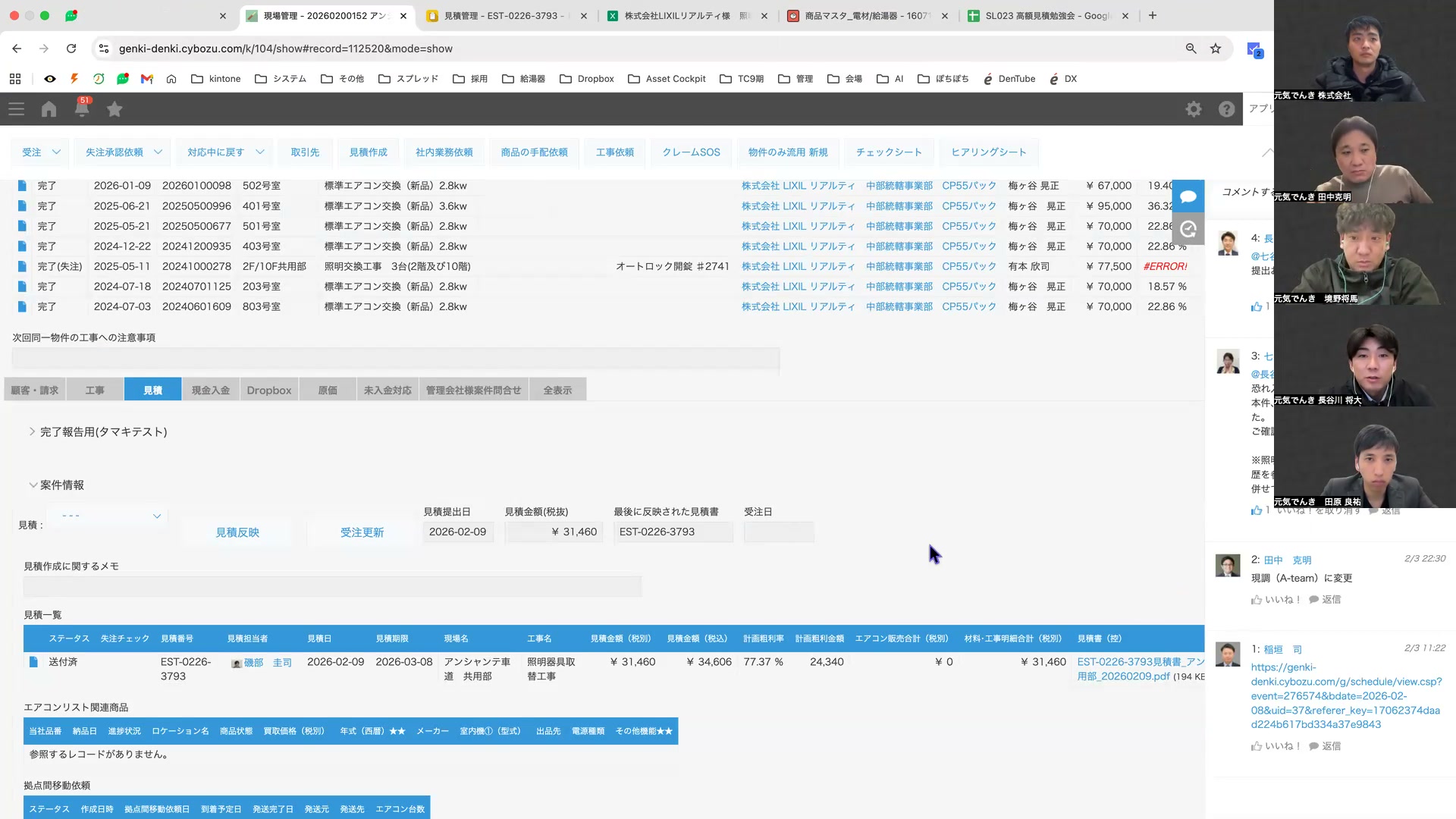Click the 工事依頼 button

pyautogui.click(x=615, y=152)
